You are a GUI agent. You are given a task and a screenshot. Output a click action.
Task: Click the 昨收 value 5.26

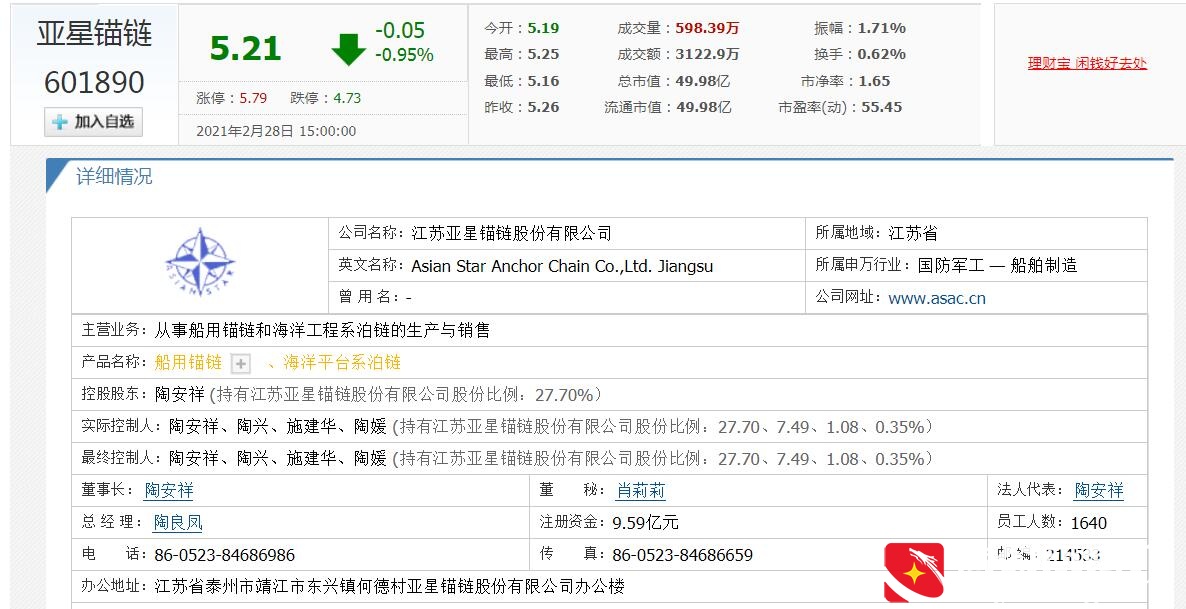543,107
